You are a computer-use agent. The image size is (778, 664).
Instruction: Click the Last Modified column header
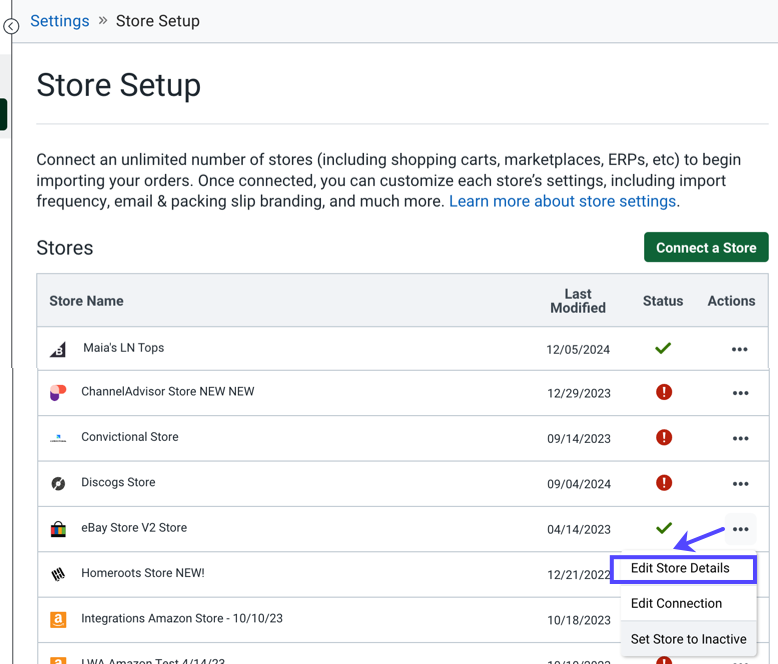click(x=578, y=301)
